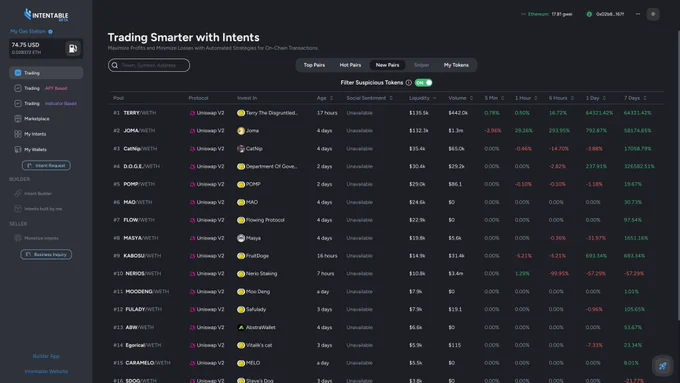Click the settings gear icon top right

point(653,14)
